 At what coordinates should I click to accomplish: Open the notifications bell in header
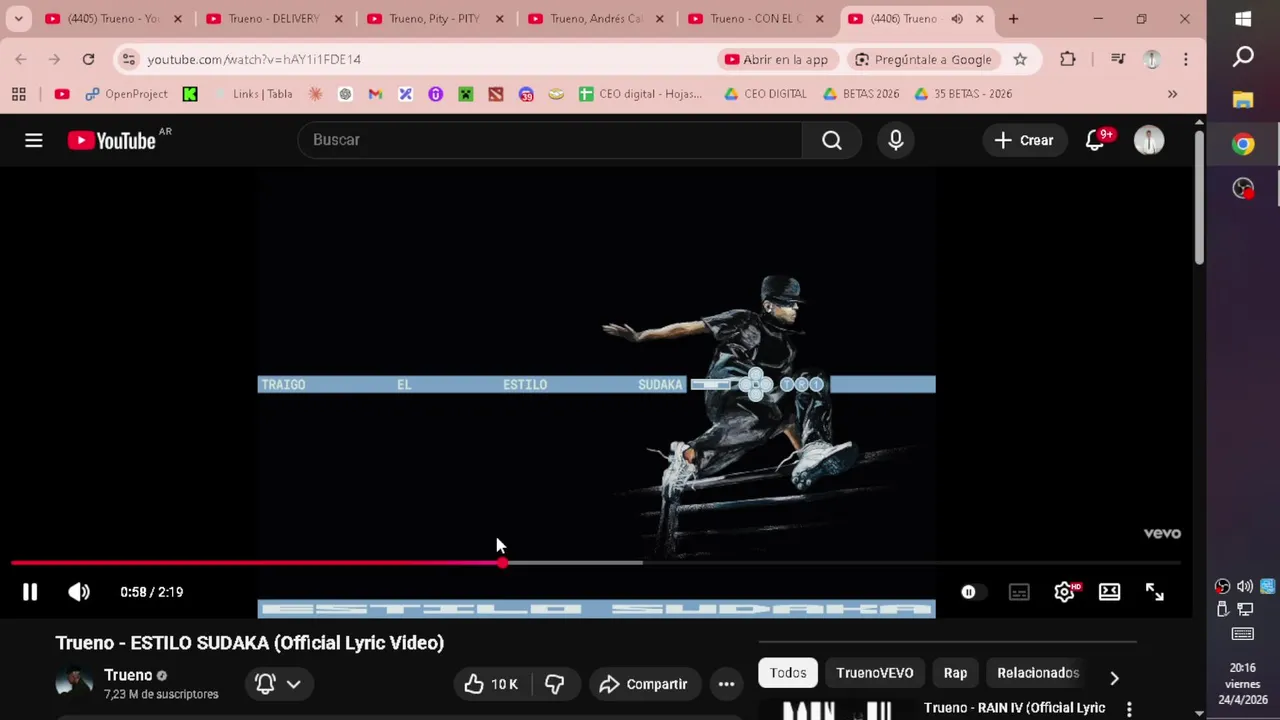click(x=1097, y=140)
